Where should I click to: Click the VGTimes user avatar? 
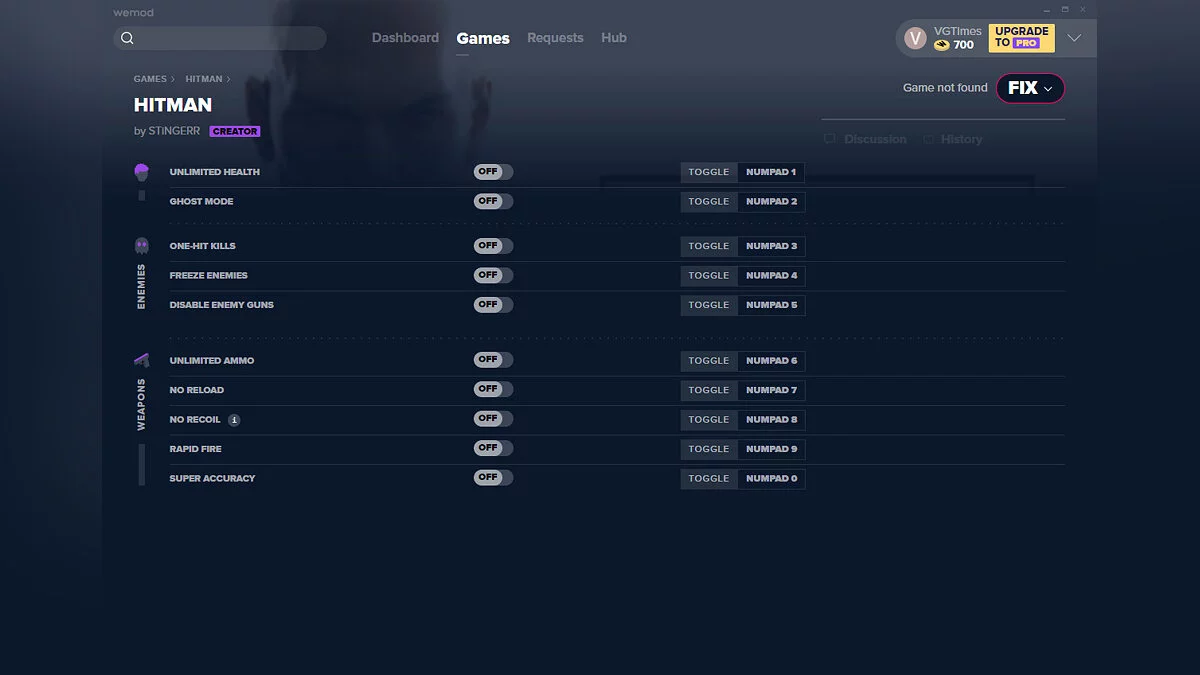[x=915, y=38]
